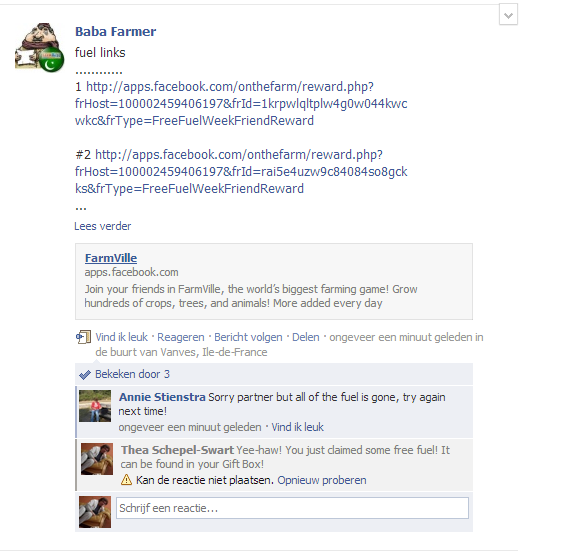Click the Bekeken door 3 checkmark icon
Screen dimensions: 562x553
pos(85,375)
